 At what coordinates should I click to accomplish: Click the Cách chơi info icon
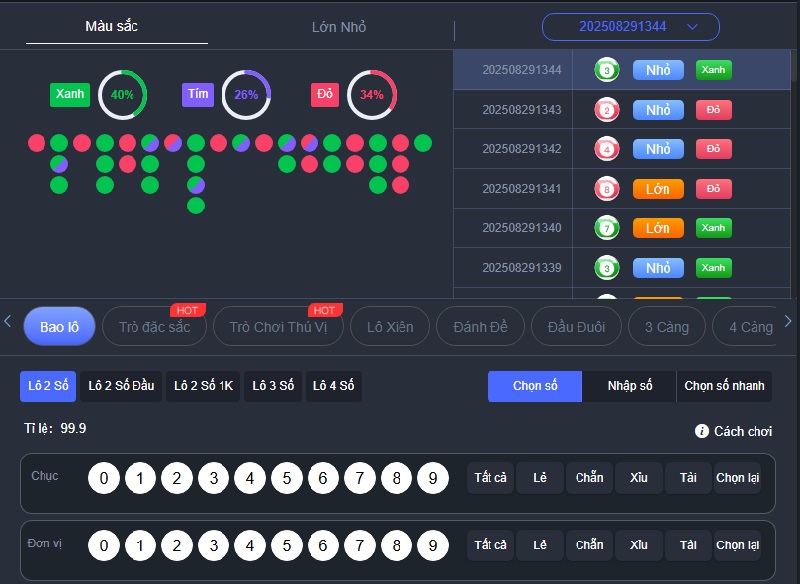point(702,431)
